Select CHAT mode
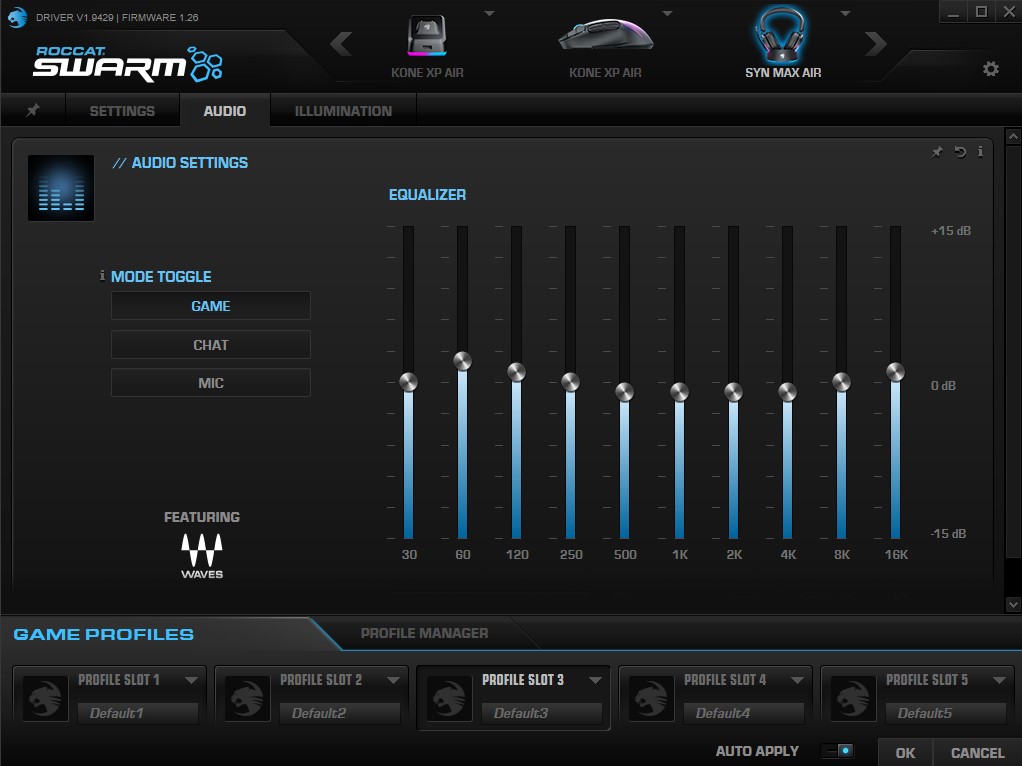 click(211, 344)
